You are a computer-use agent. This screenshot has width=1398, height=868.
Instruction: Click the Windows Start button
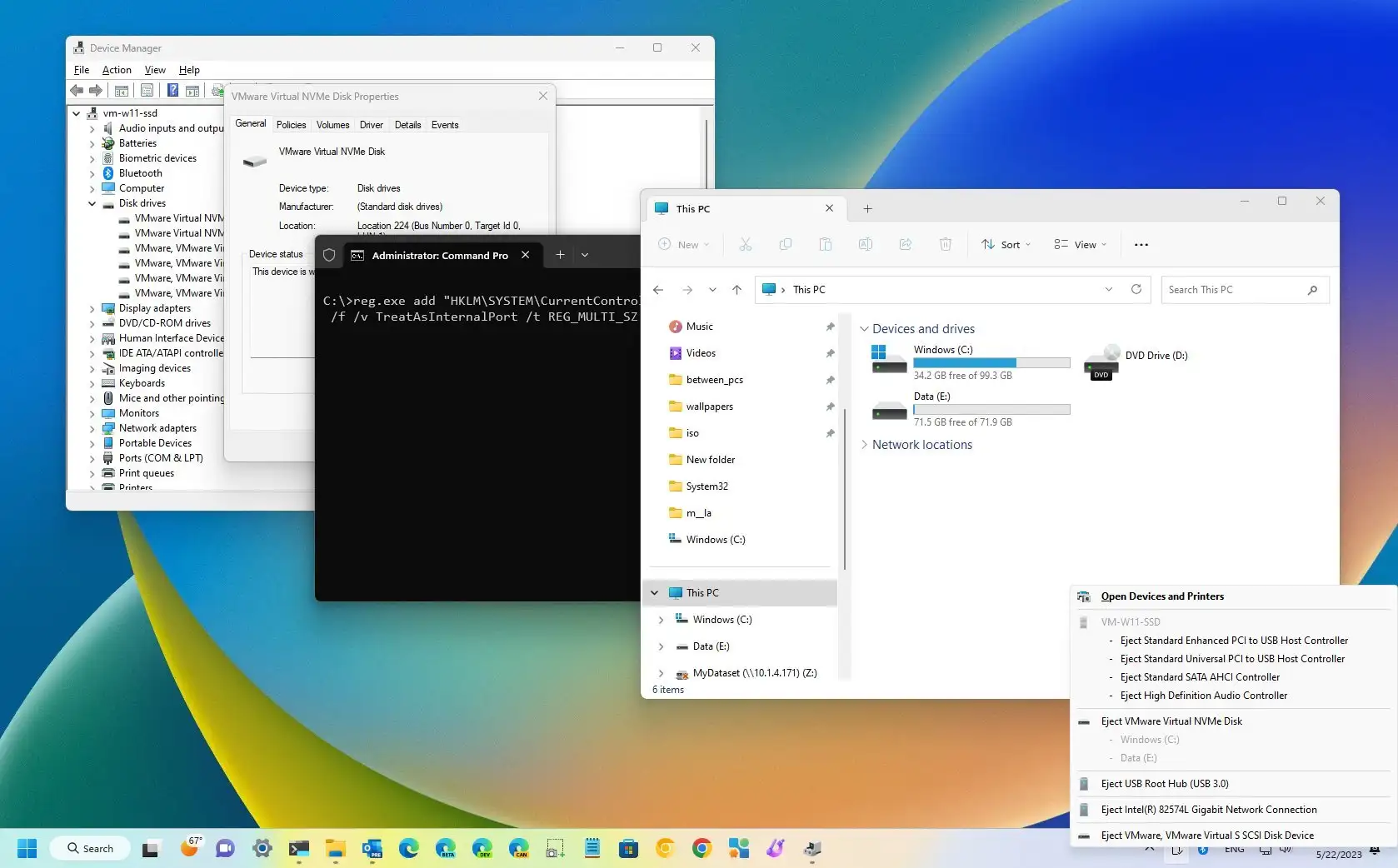27,849
